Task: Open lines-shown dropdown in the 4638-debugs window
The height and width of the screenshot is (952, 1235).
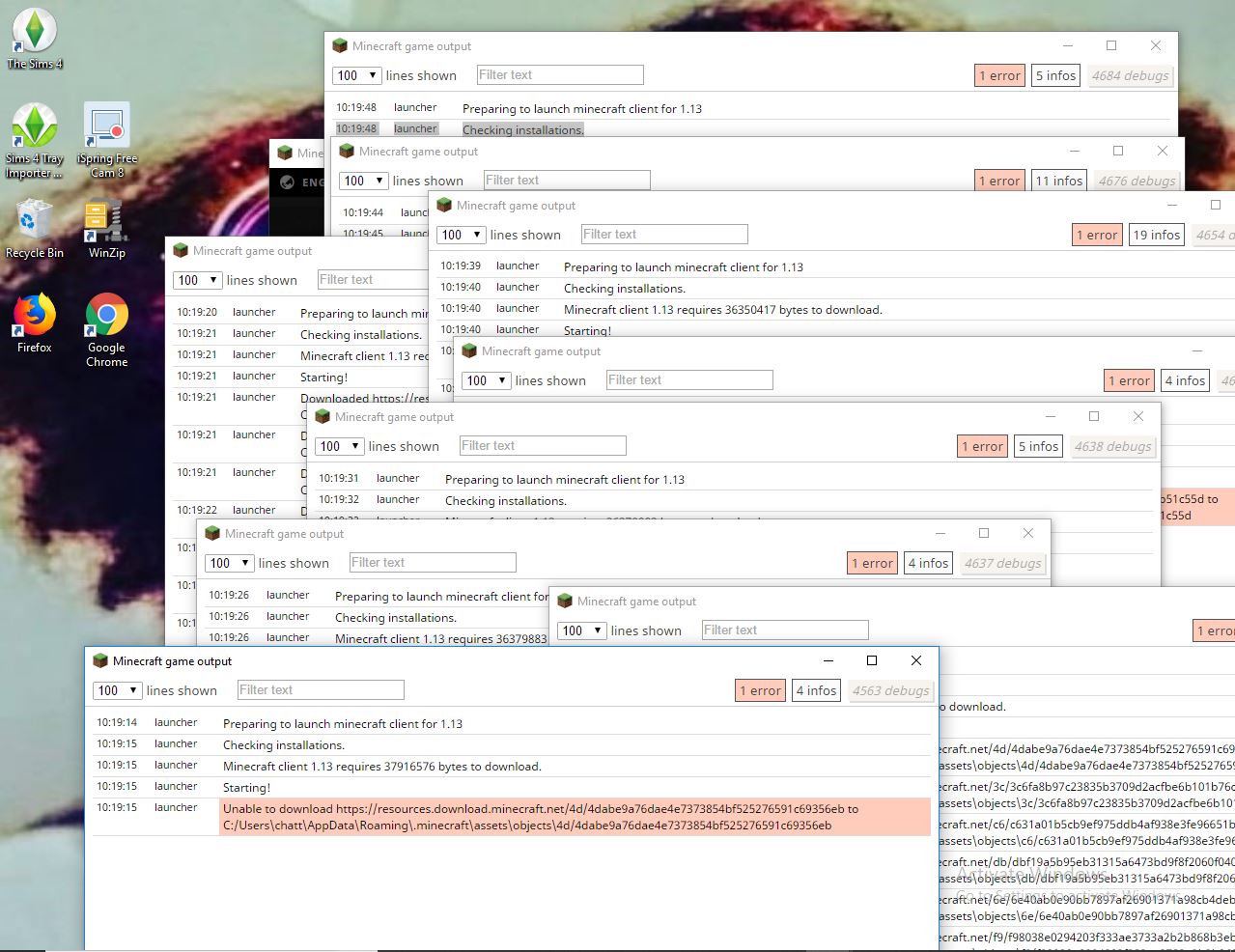Action: (x=339, y=446)
